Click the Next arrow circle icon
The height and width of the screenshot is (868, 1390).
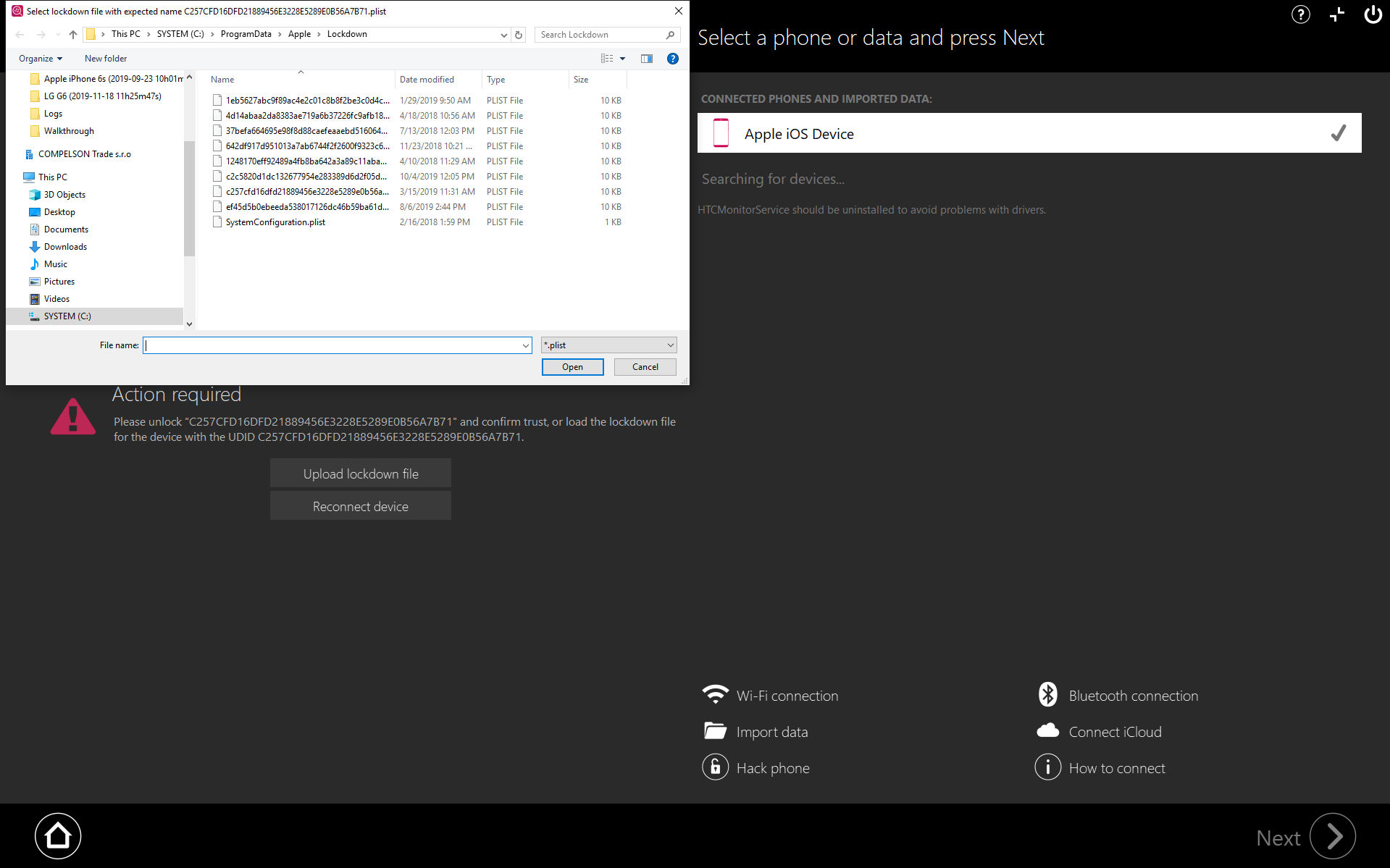[x=1333, y=836]
